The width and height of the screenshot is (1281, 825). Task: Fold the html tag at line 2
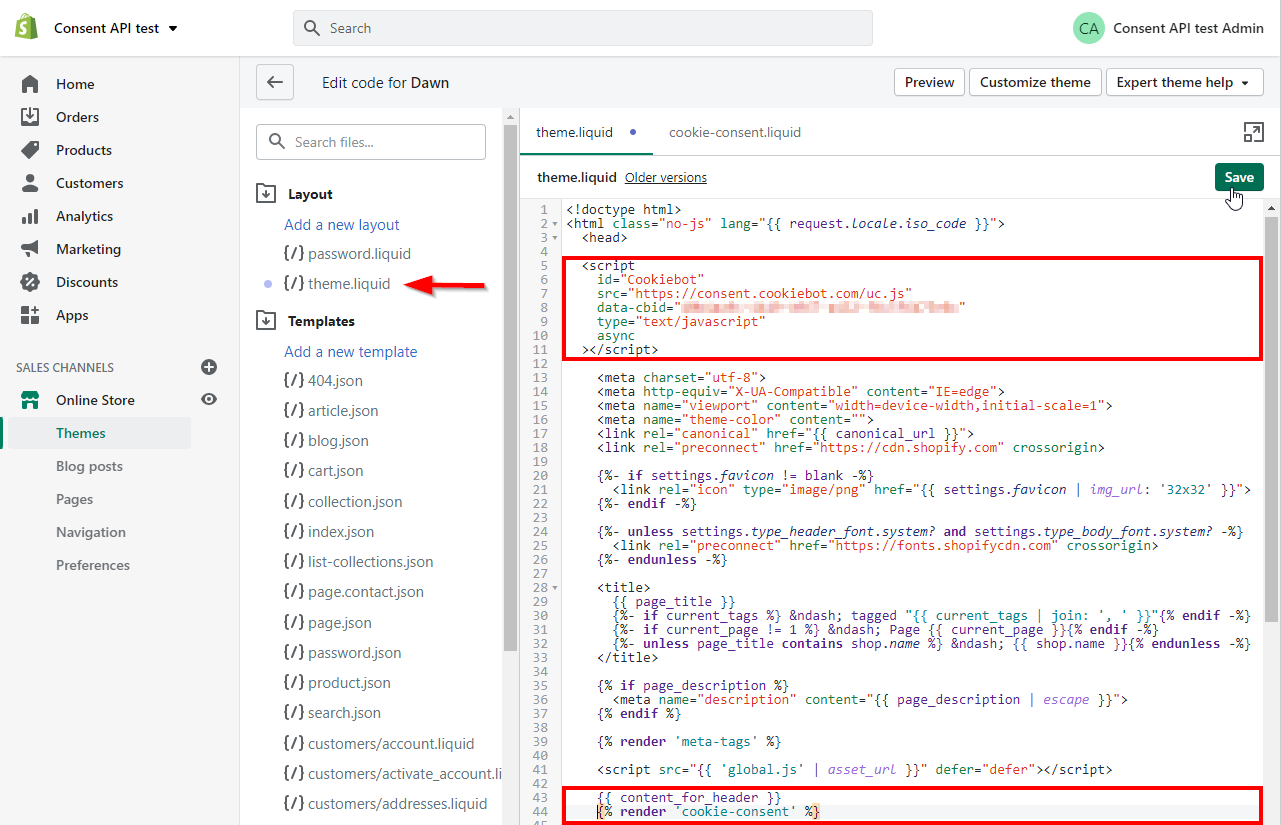coord(555,224)
